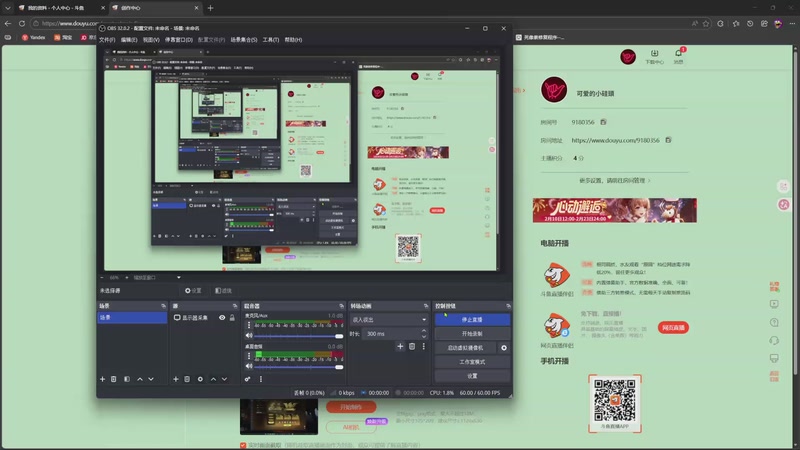The image size is (800, 450).
Task: Bookmark page with star icon in address bar
Action: pos(706,23)
